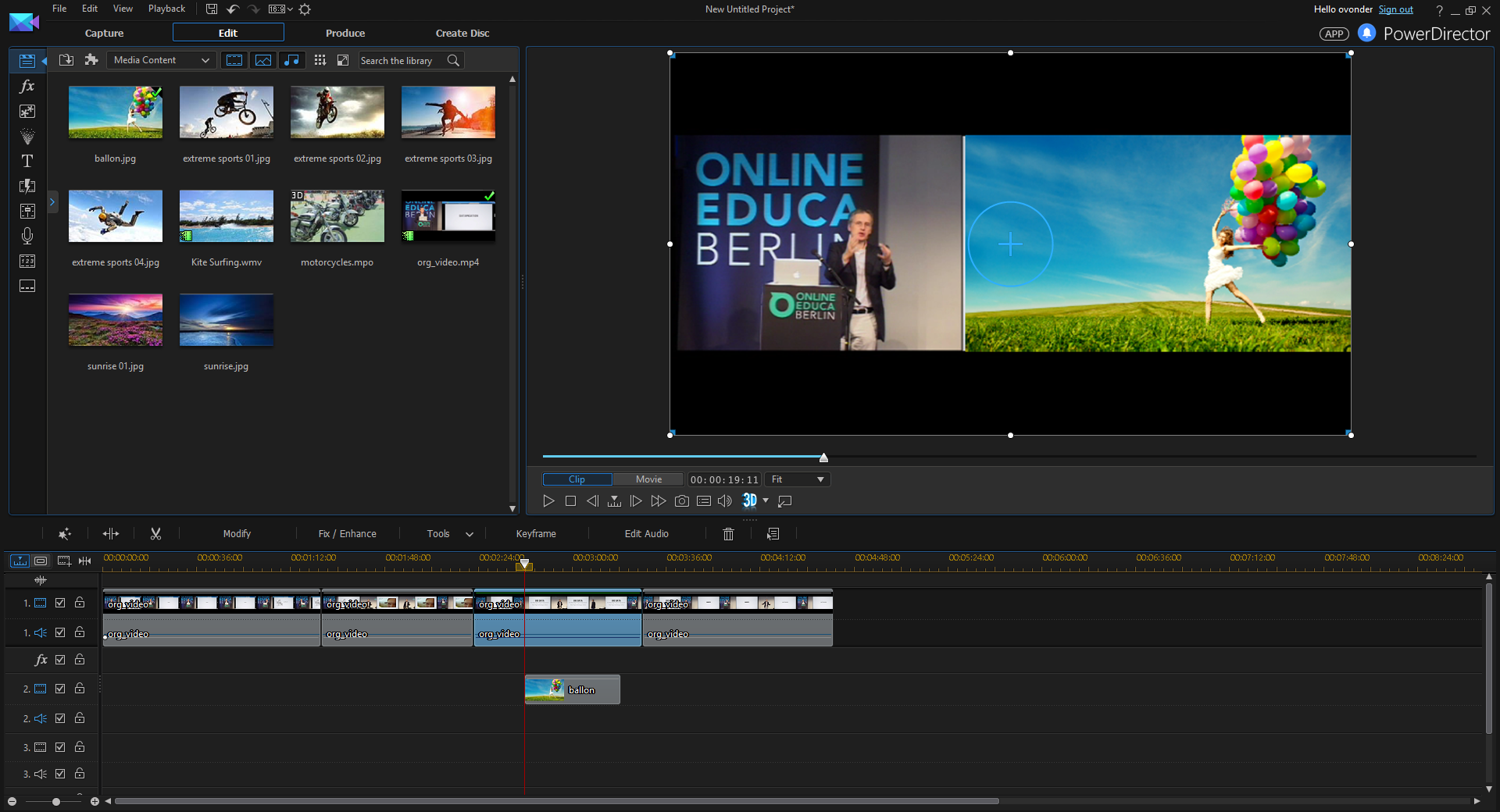Select the ballon clip on track 2
1500x812 pixels.
pyautogui.click(x=573, y=689)
